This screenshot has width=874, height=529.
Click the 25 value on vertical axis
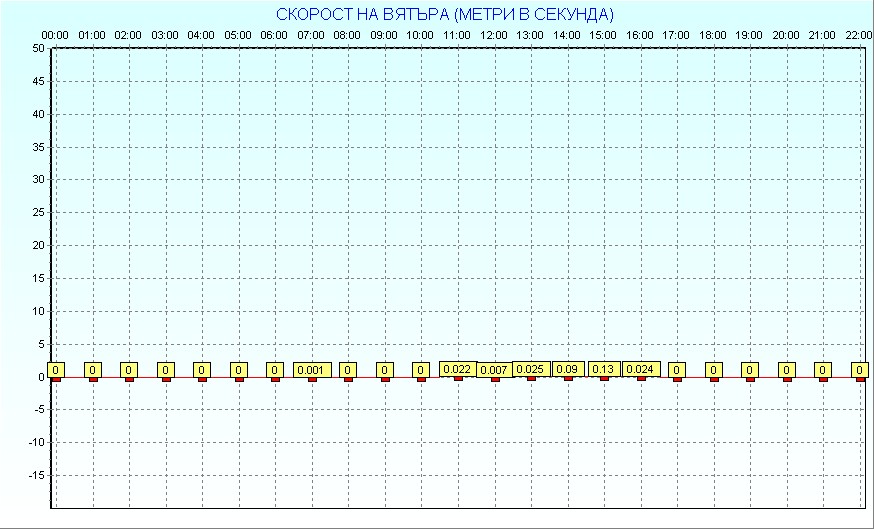37,212
